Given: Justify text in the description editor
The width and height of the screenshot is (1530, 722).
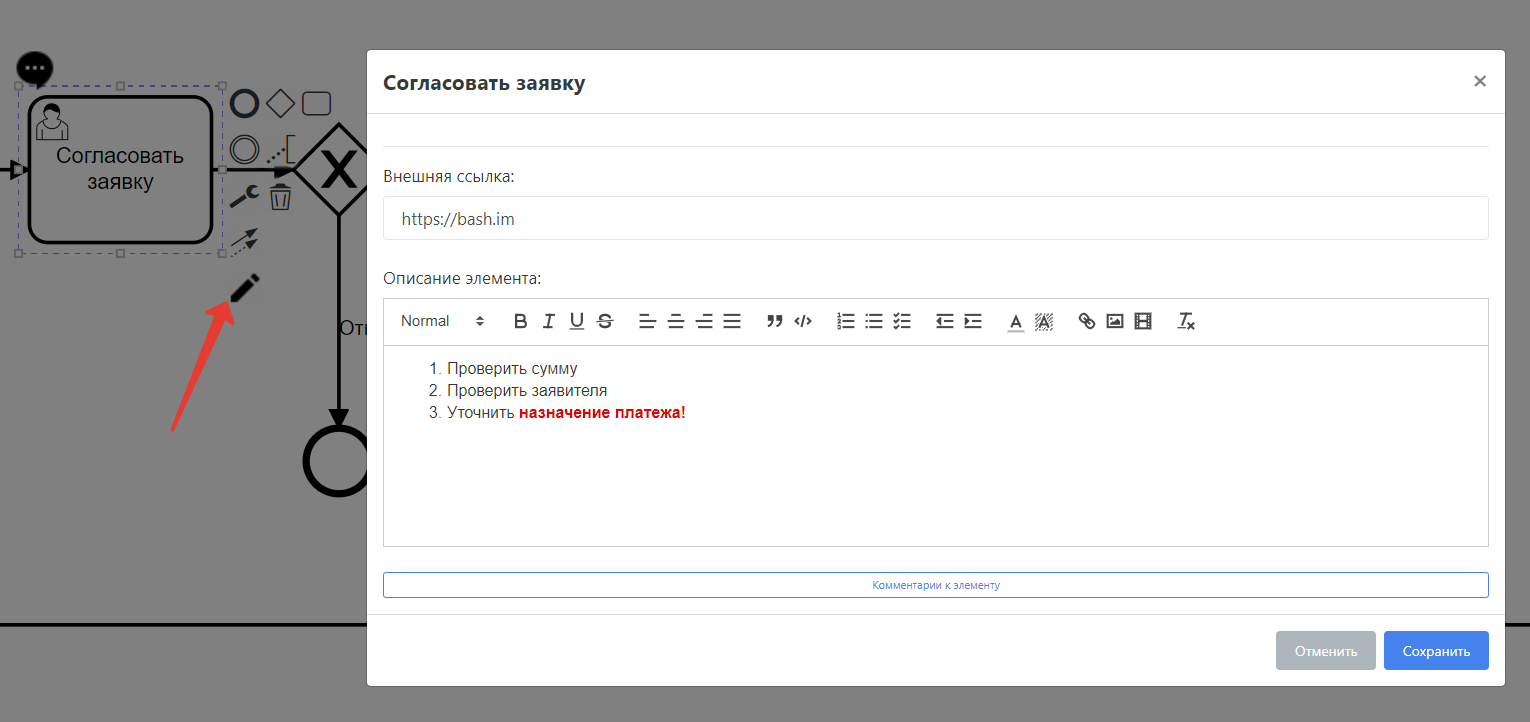Looking at the screenshot, I should tap(732, 321).
